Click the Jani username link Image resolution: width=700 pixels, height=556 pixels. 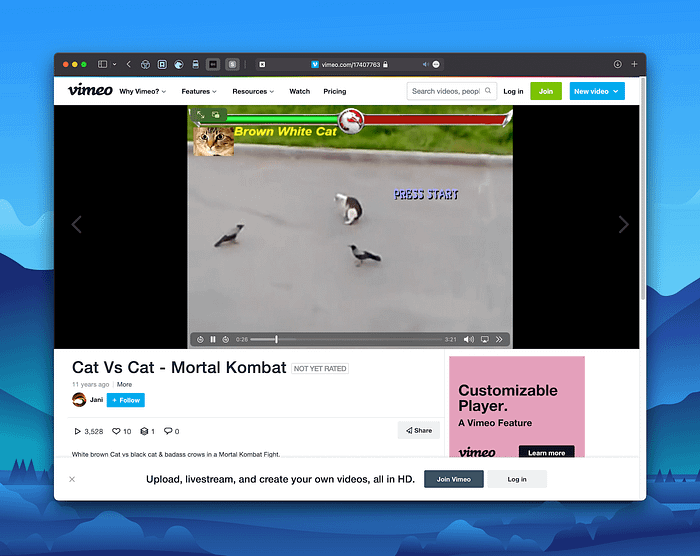(96, 400)
